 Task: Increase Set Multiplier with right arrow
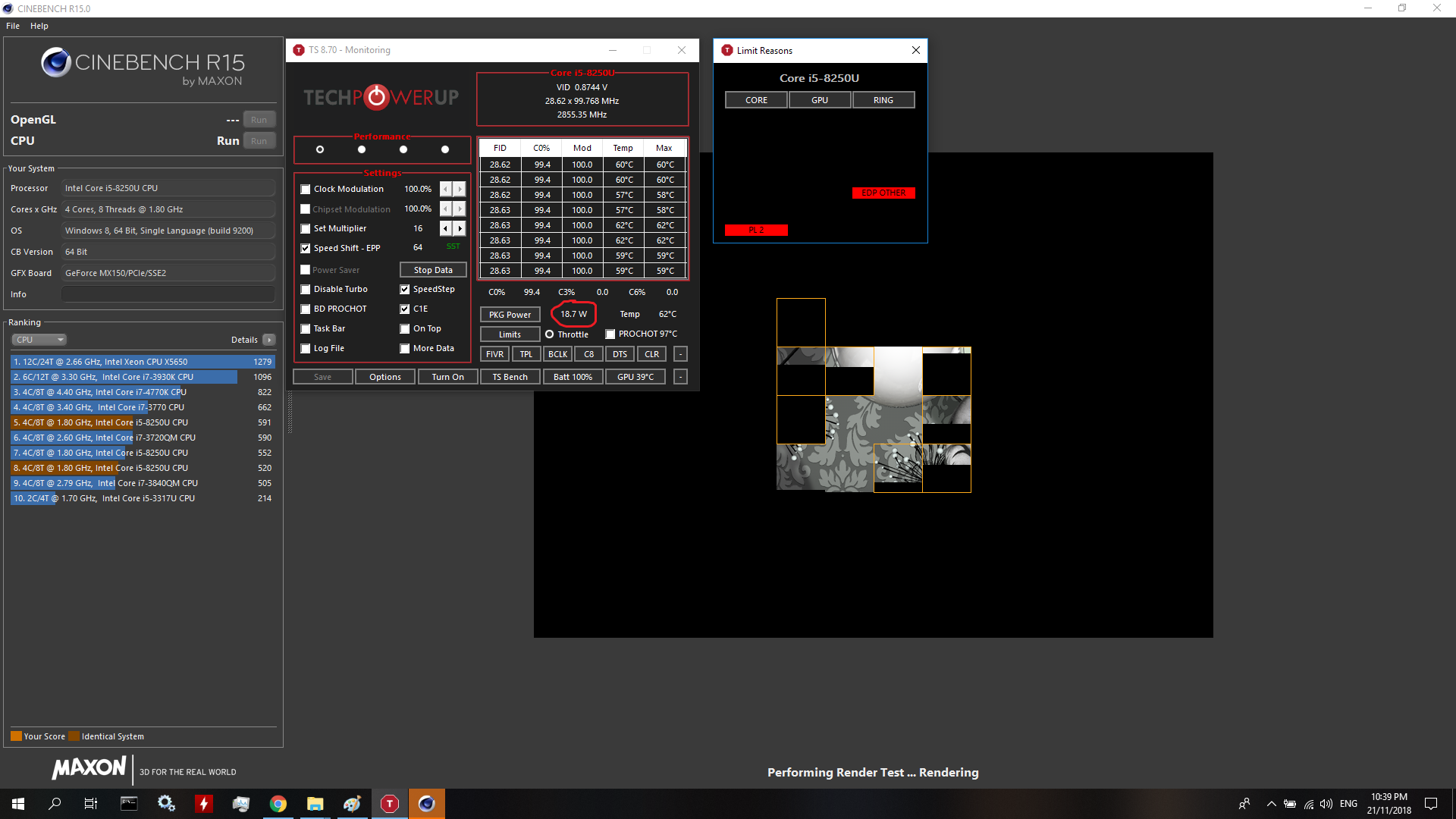[x=460, y=228]
